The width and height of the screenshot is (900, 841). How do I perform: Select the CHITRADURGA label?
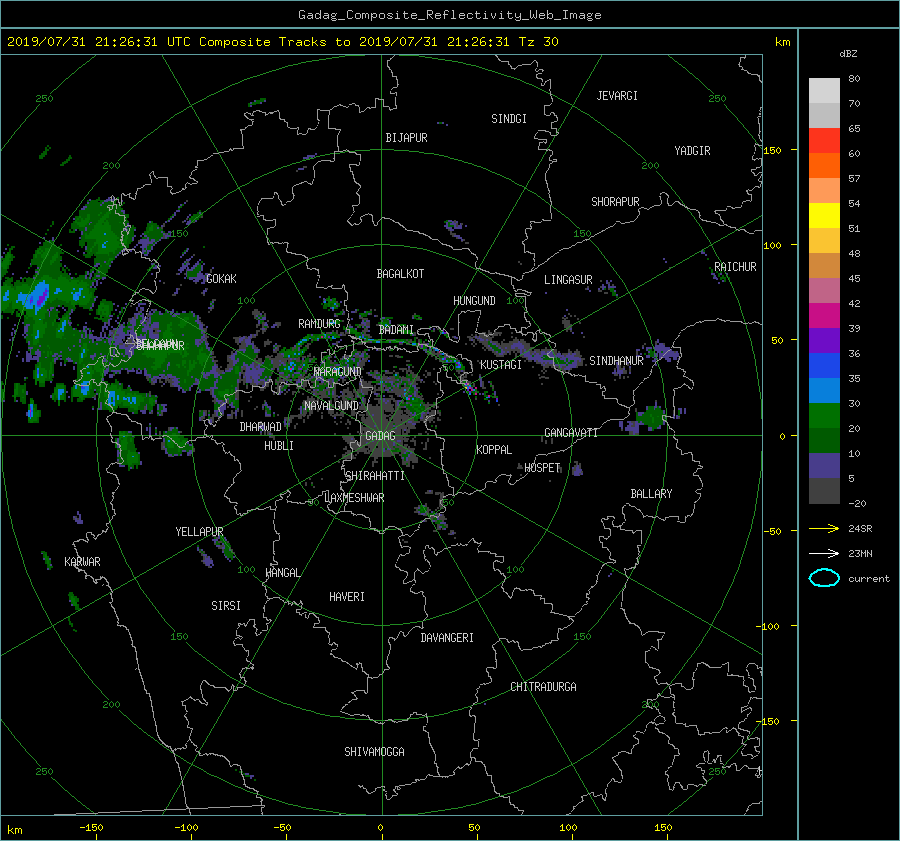(x=543, y=687)
